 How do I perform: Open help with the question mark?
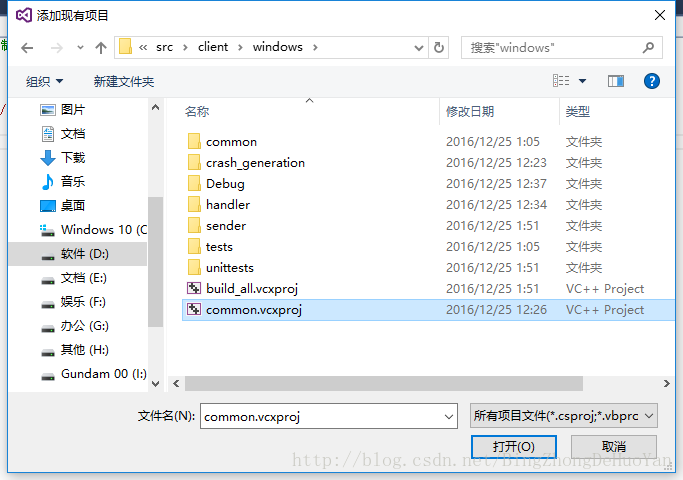(x=652, y=81)
